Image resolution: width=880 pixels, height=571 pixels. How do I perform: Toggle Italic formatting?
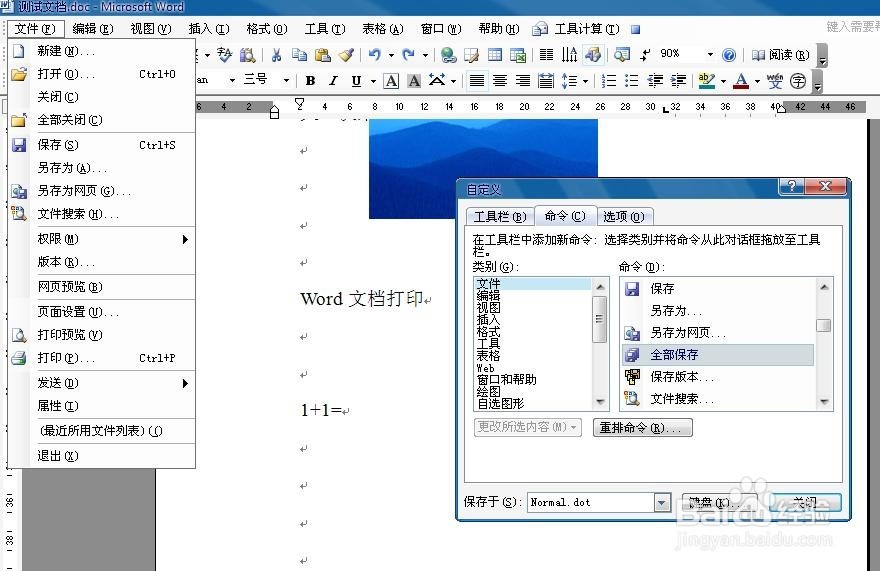[333, 81]
